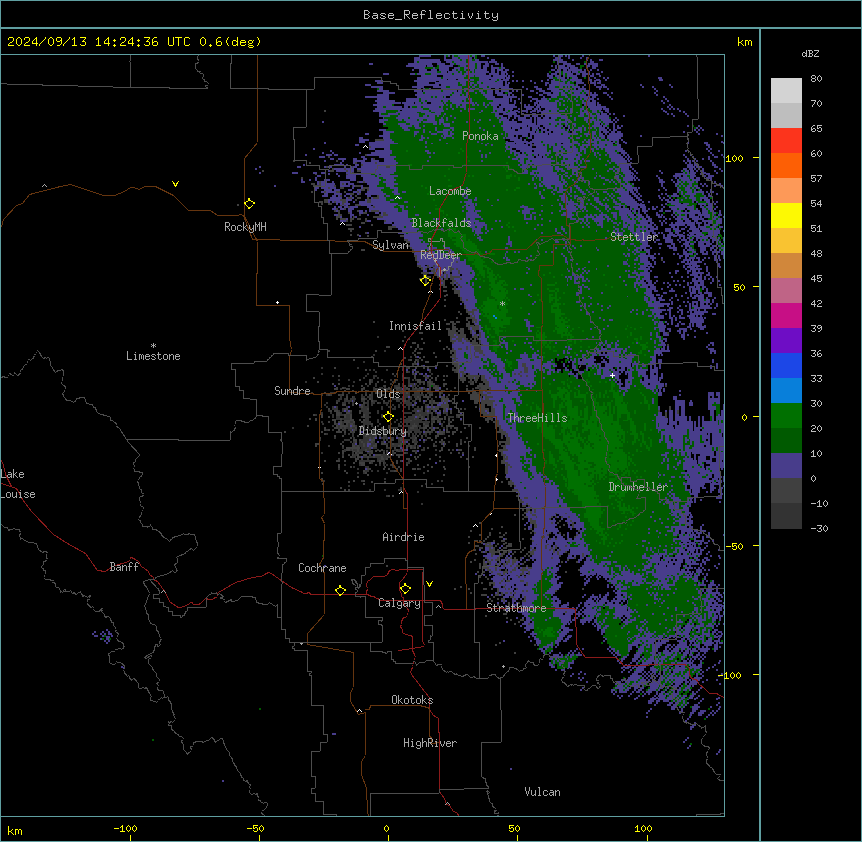Select the legend value 45
Image resolution: width=862 pixels, height=842 pixels.
[x=816, y=279]
